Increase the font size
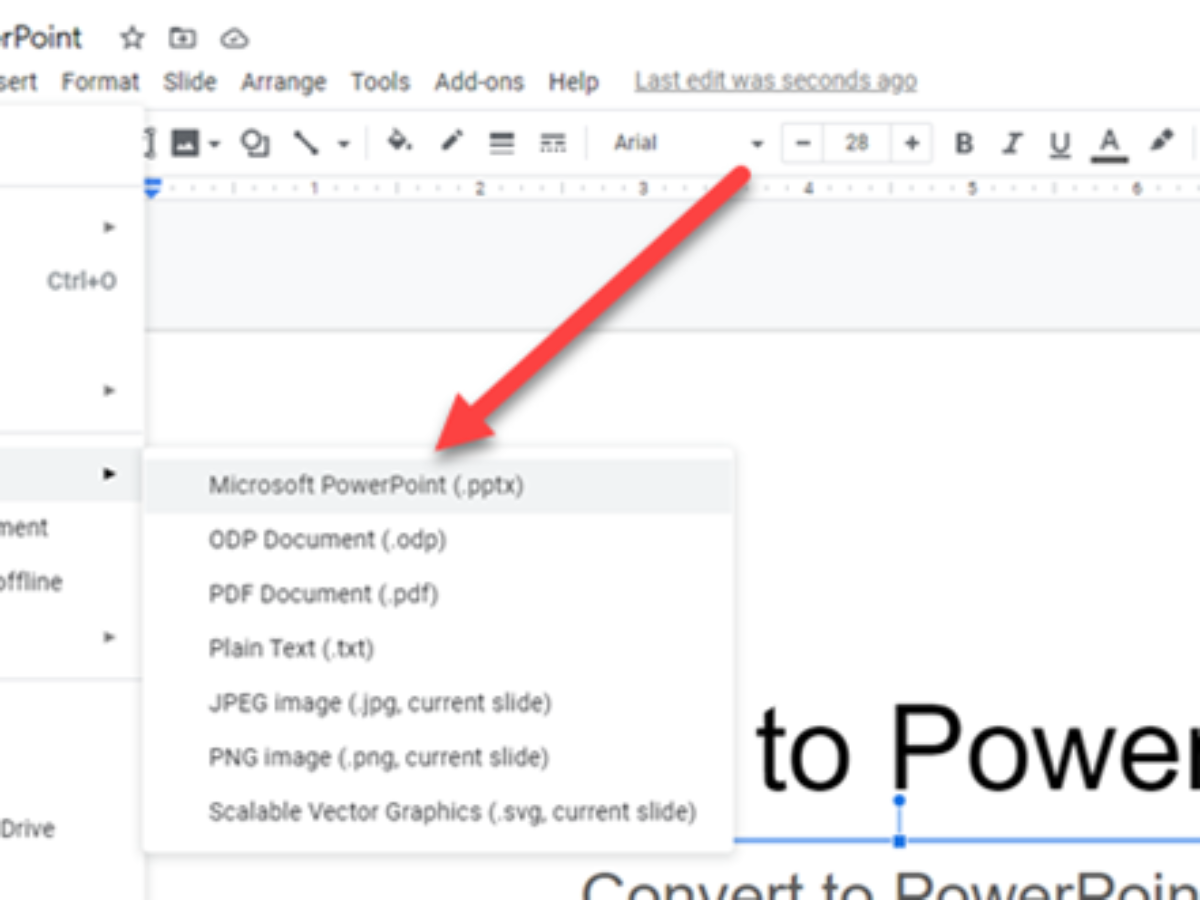The height and width of the screenshot is (900, 1200). 911,143
